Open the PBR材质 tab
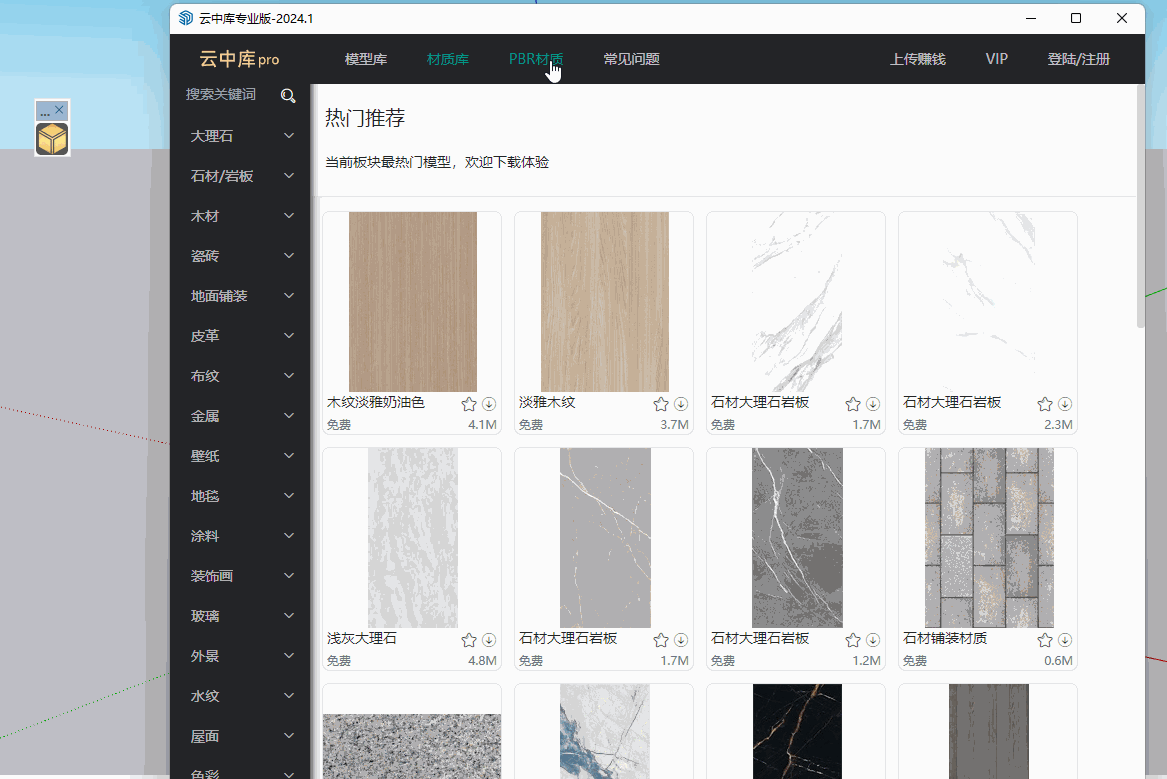This screenshot has height=779, width=1167. 536,59
